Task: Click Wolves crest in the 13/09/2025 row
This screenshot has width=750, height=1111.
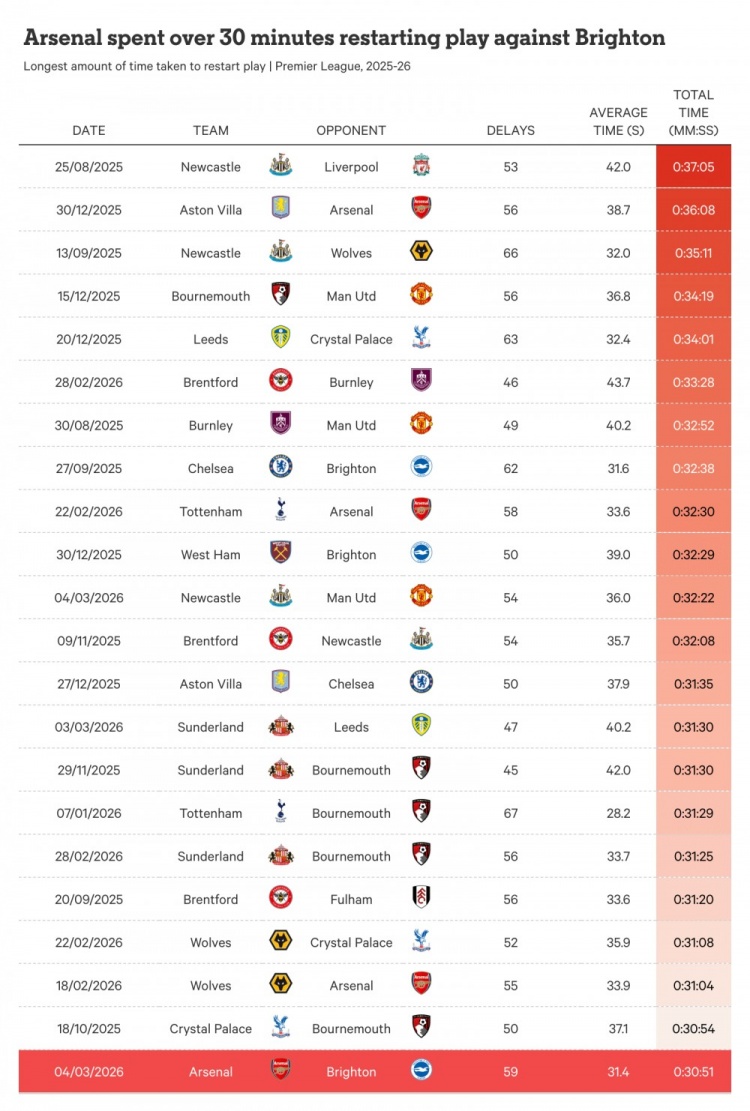Action: [x=421, y=252]
